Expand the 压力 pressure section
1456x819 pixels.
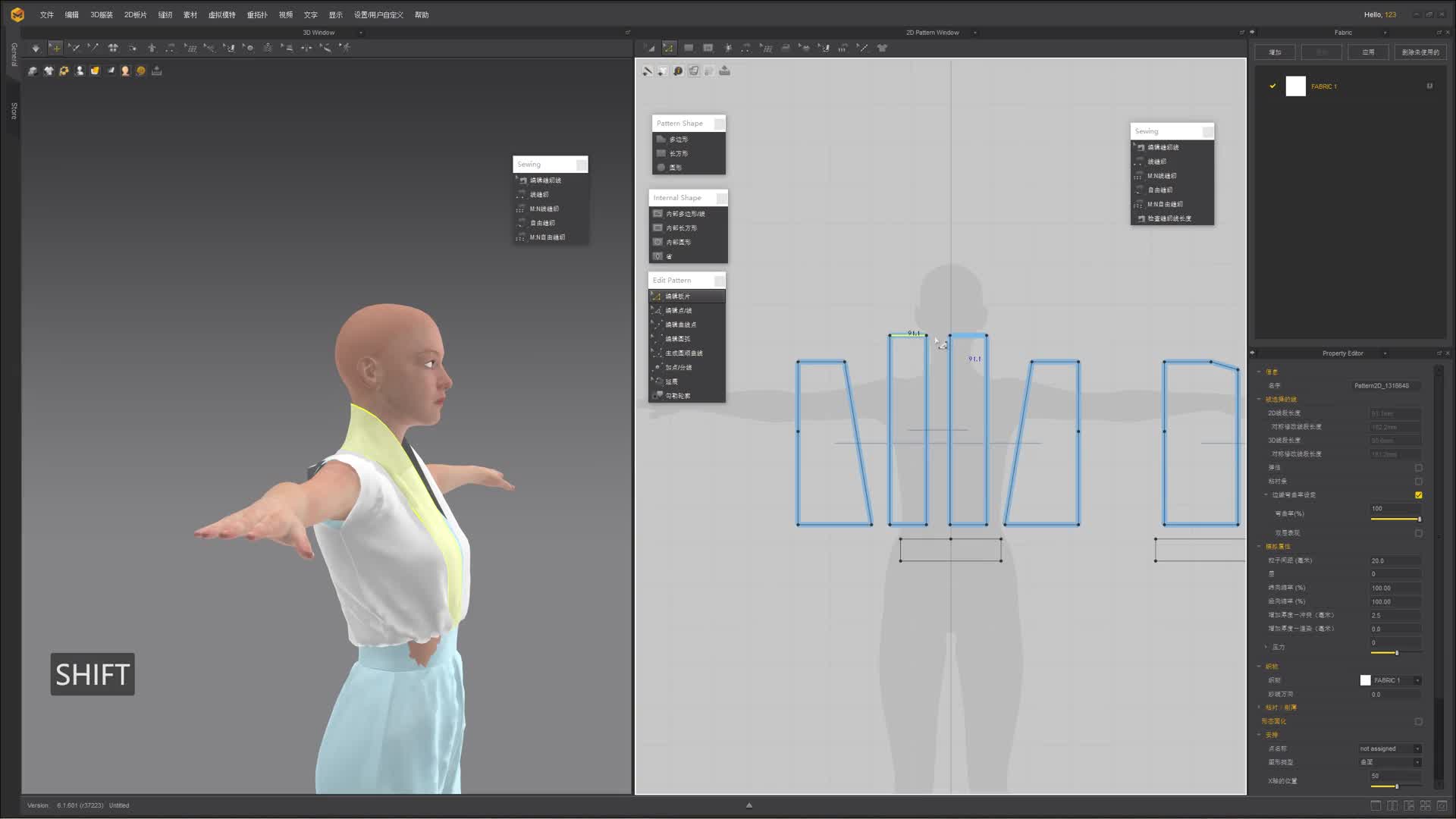(1266, 647)
